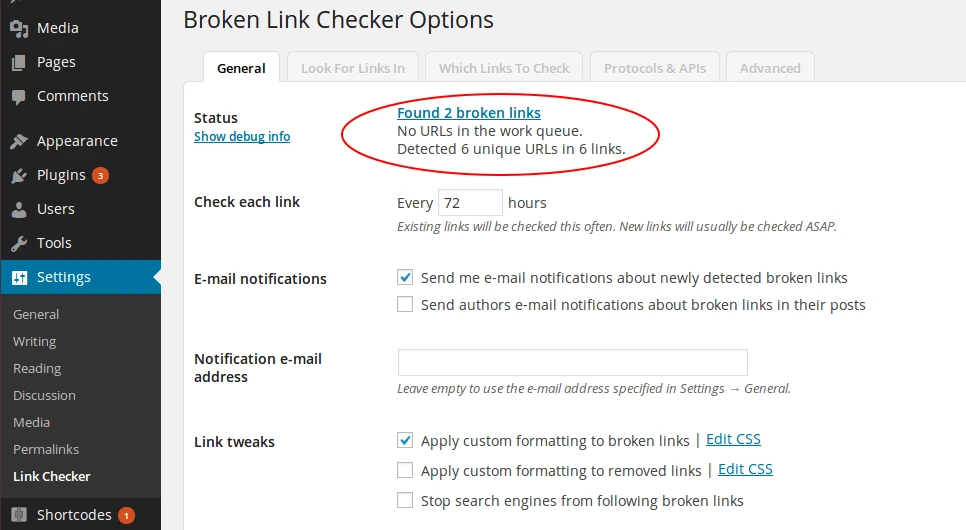Click the Media icon in sidebar
Image resolution: width=966 pixels, height=530 pixels.
coord(19,28)
